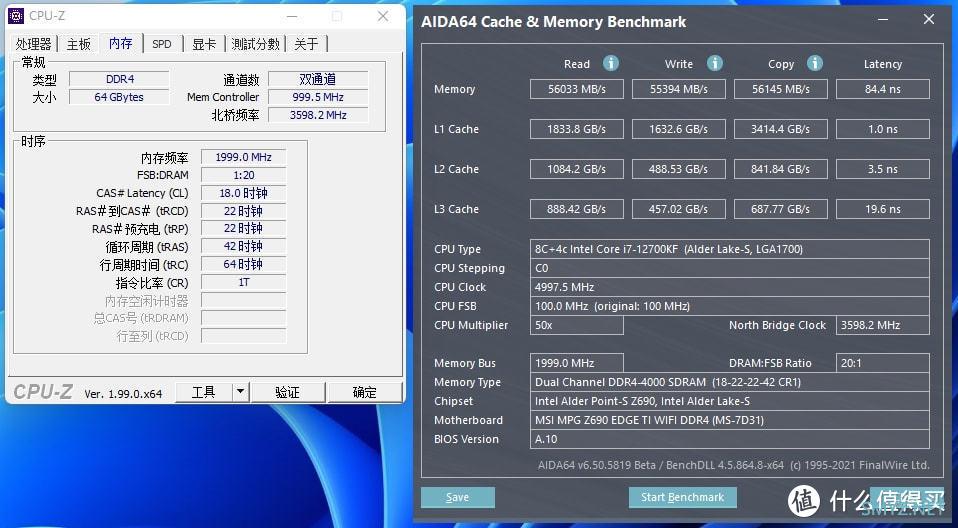Click L1 Cache Read value 1833.8 GB/s

click(577, 129)
